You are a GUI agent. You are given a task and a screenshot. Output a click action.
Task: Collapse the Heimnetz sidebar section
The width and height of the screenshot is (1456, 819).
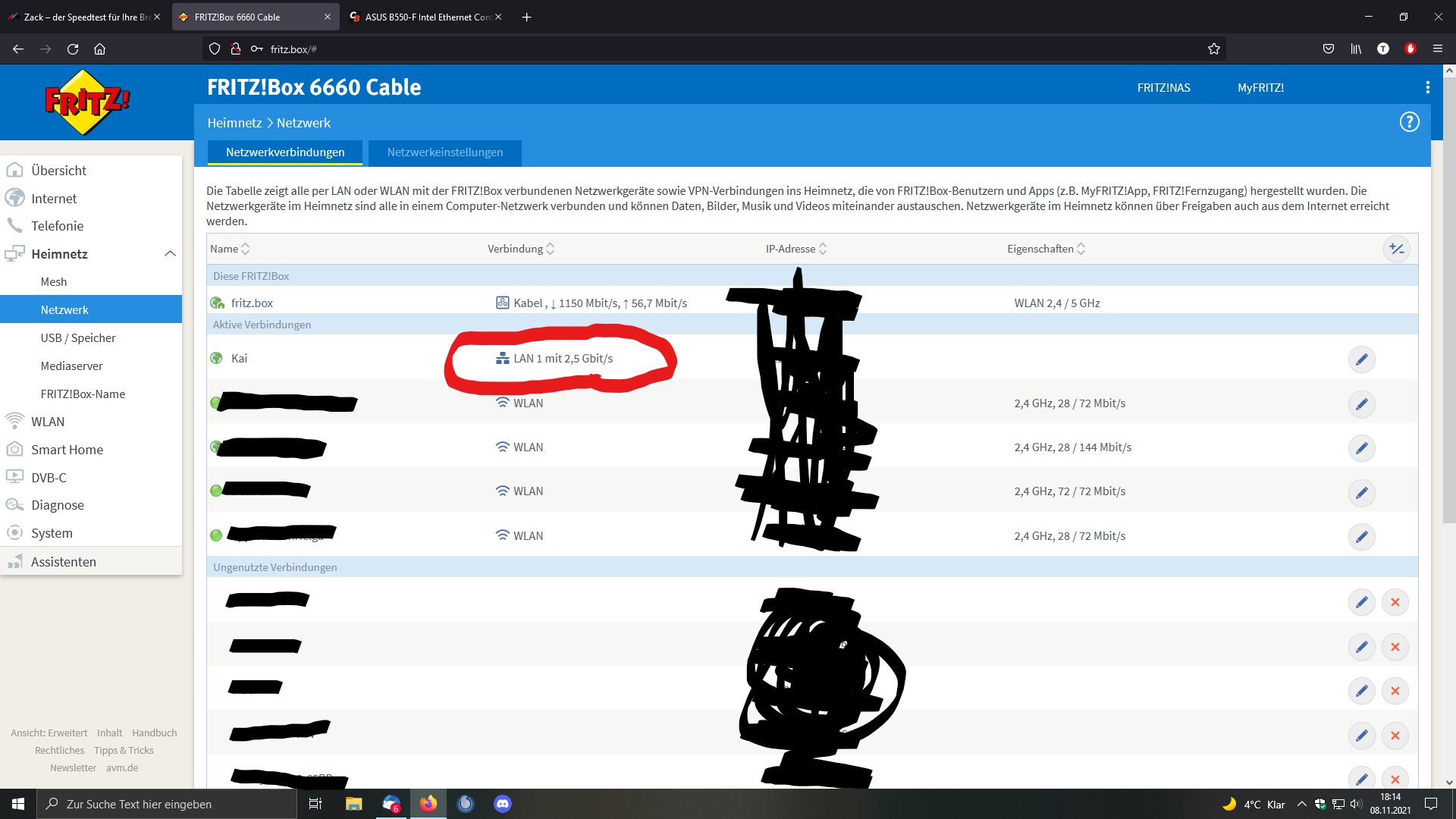pos(170,254)
